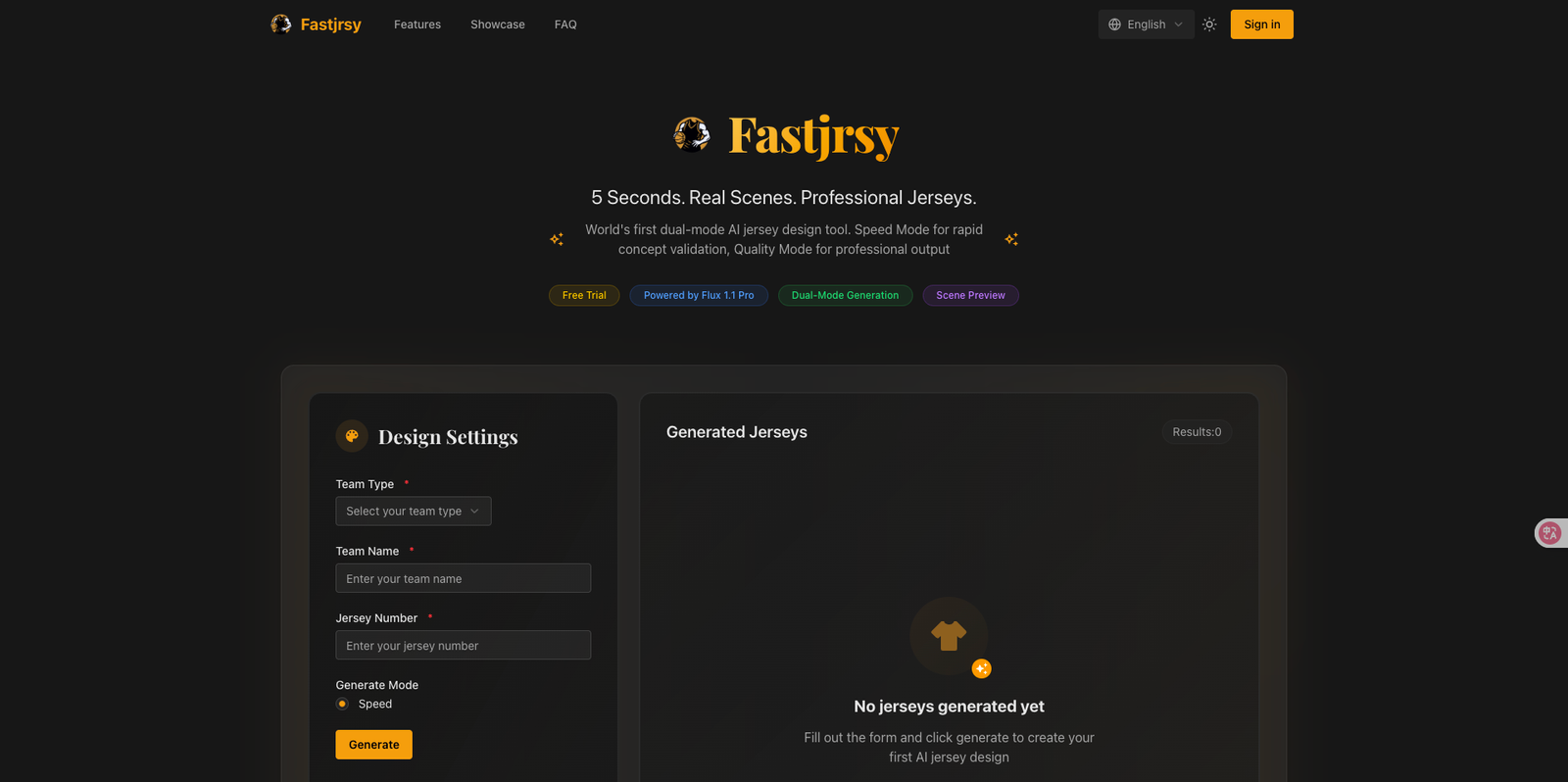Click the Powered by Flux 1.1 Pro tag
Viewport: 1568px width, 782px height.
pos(699,295)
